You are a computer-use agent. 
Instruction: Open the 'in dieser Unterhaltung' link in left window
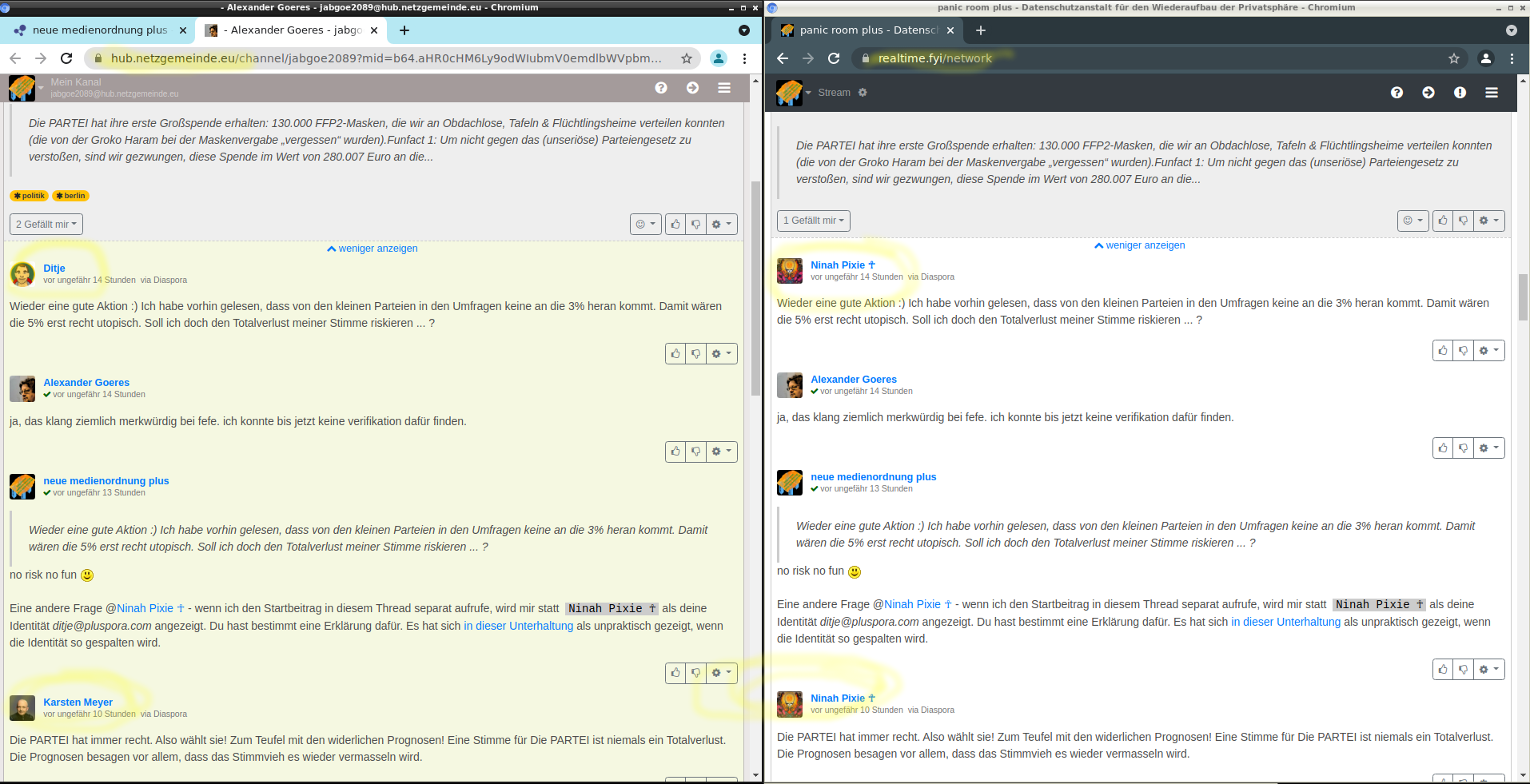coord(518,626)
